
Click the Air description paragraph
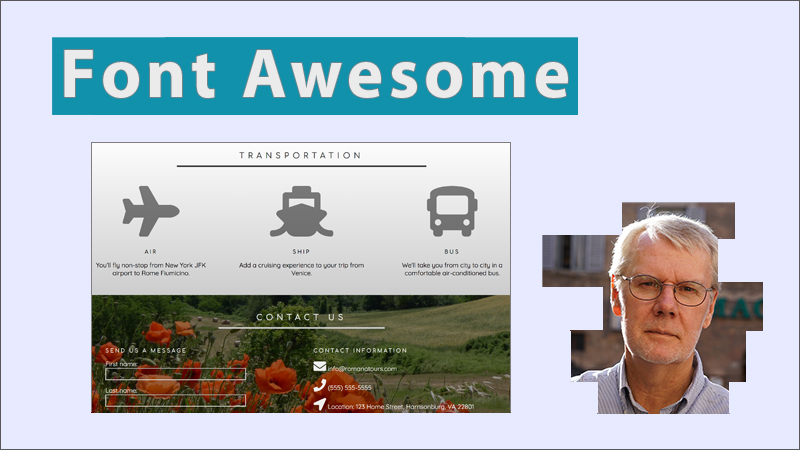pyautogui.click(x=150, y=269)
